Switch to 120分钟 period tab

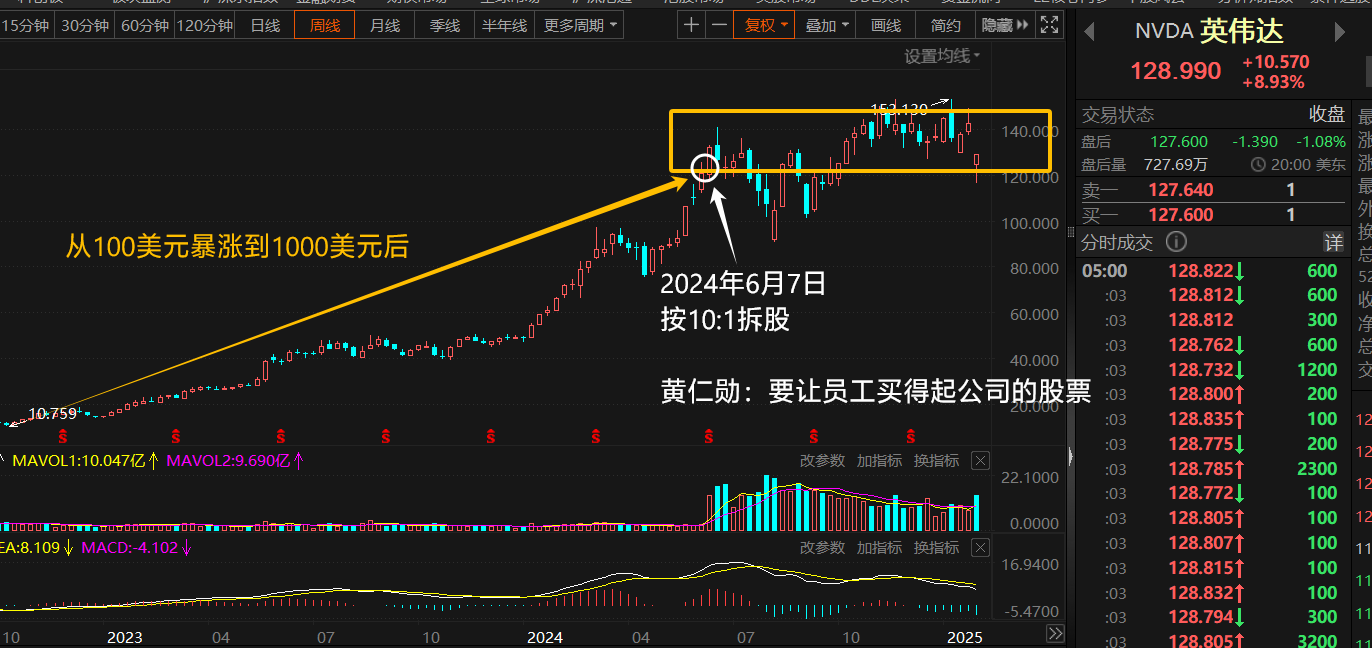pyautogui.click(x=205, y=25)
